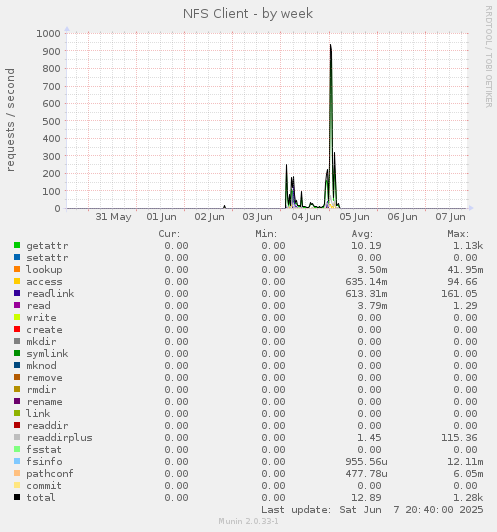Select the mknod legend label
This screenshot has height=532, width=497.
coord(41,366)
